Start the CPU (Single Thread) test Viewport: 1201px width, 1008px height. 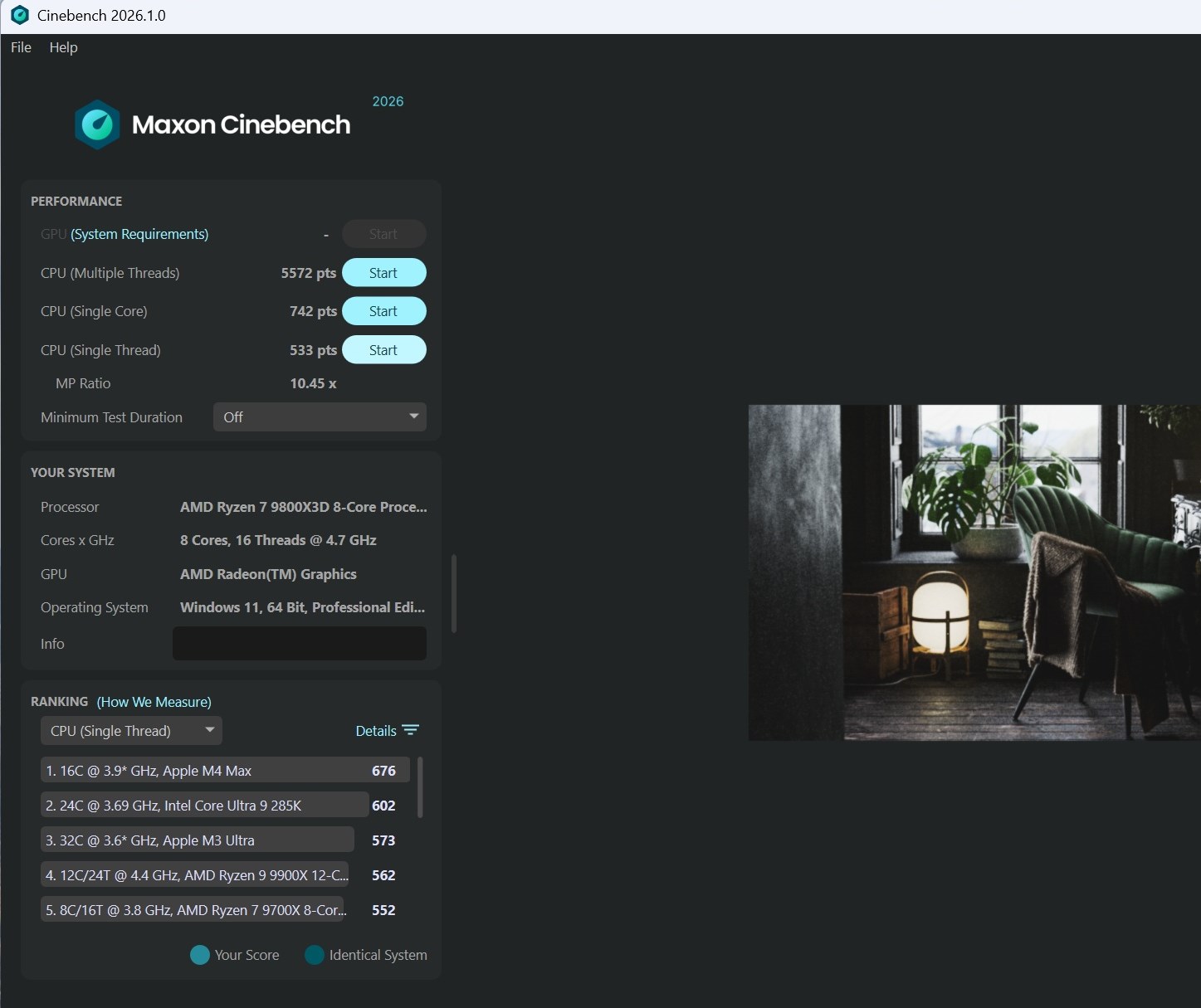click(x=383, y=350)
